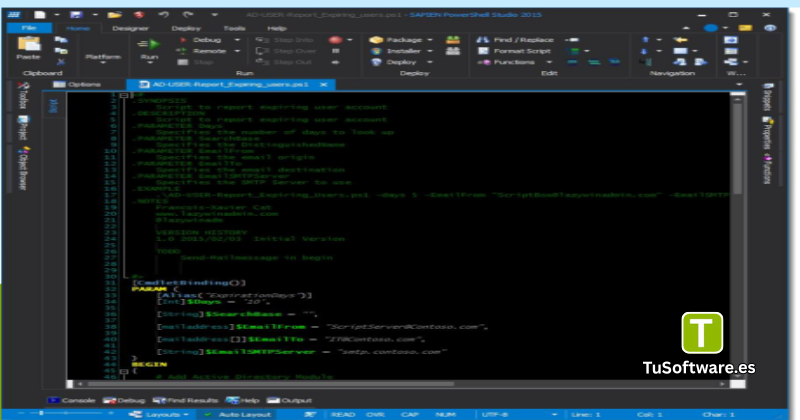The height and width of the screenshot is (420, 800).
Task: Open the Object Browser side panel
Action: [x=22, y=168]
